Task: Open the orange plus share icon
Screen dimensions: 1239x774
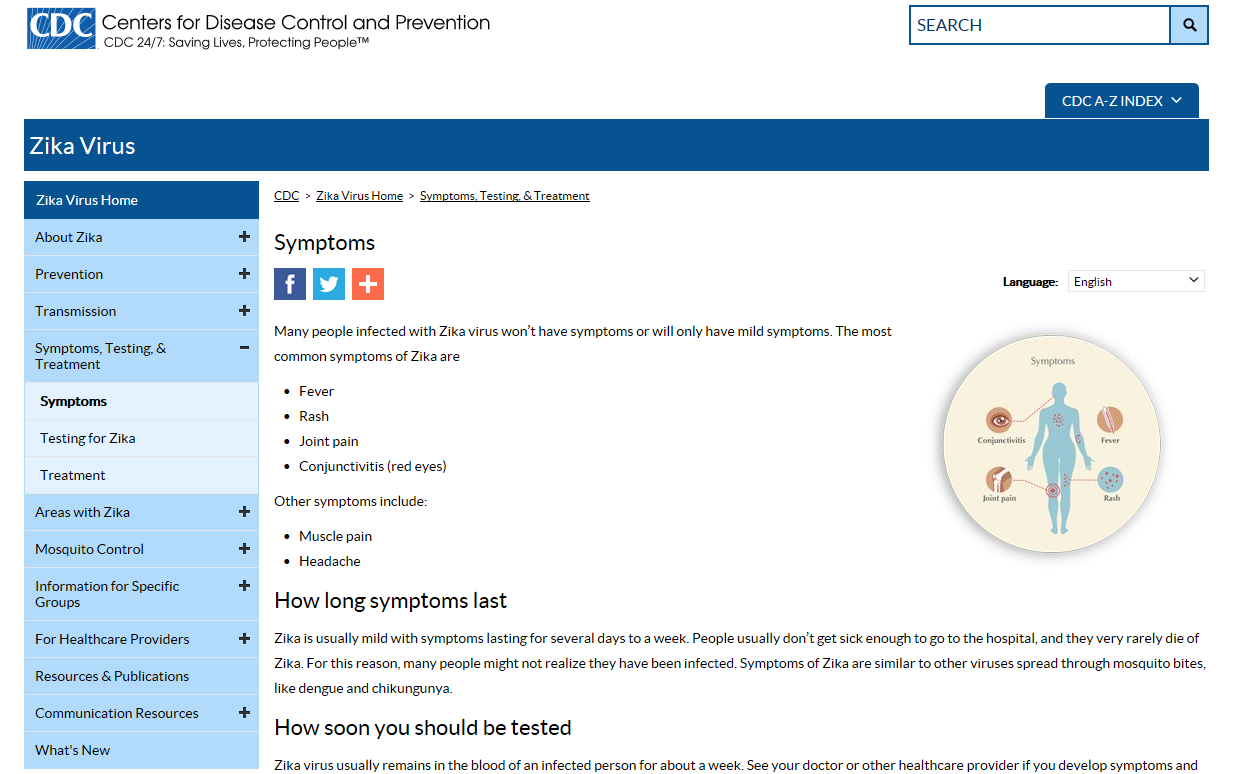Action: pos(368,284)
